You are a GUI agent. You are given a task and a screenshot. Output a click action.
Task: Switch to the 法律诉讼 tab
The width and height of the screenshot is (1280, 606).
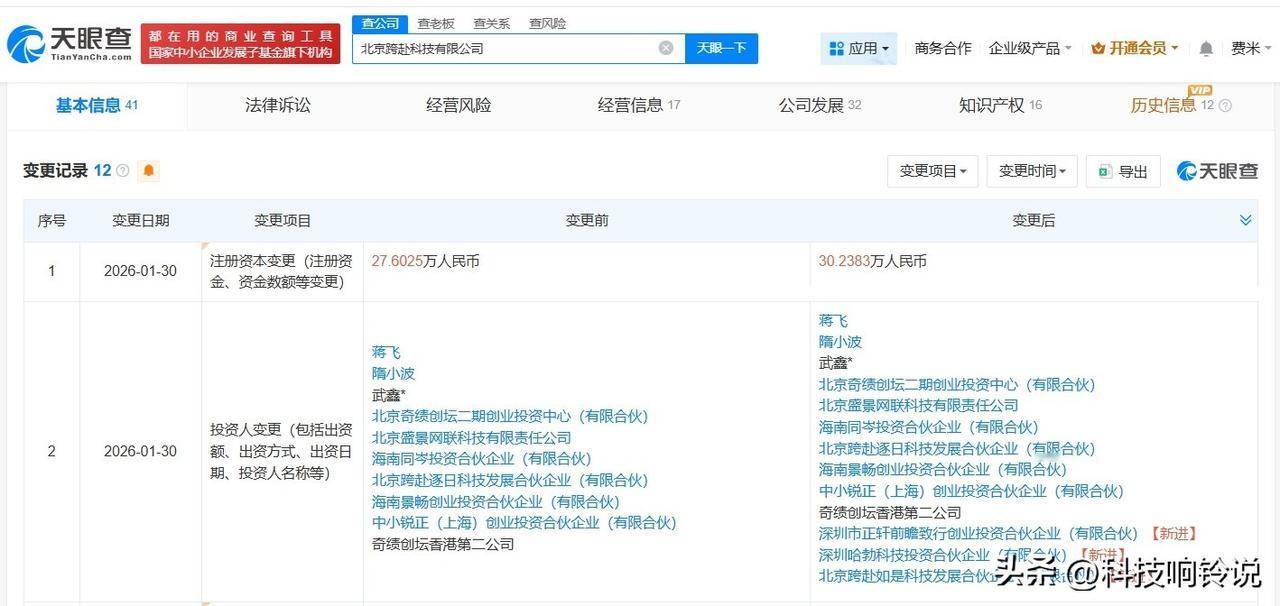[278, 104]
